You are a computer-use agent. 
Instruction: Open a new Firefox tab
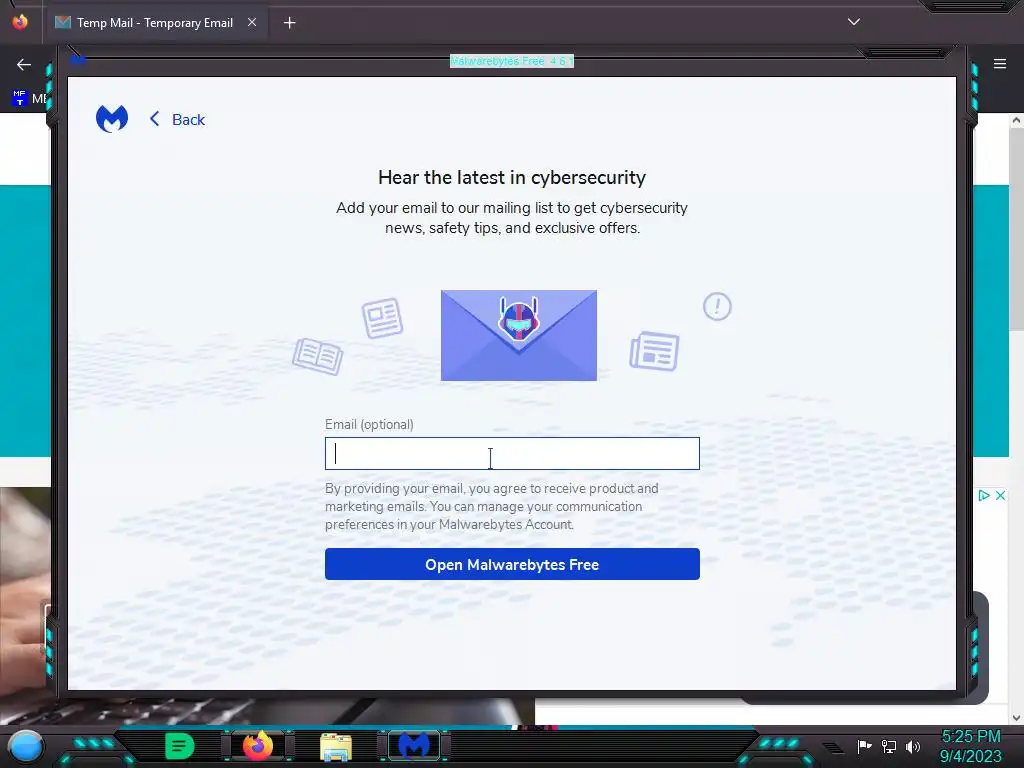point(289,23)
